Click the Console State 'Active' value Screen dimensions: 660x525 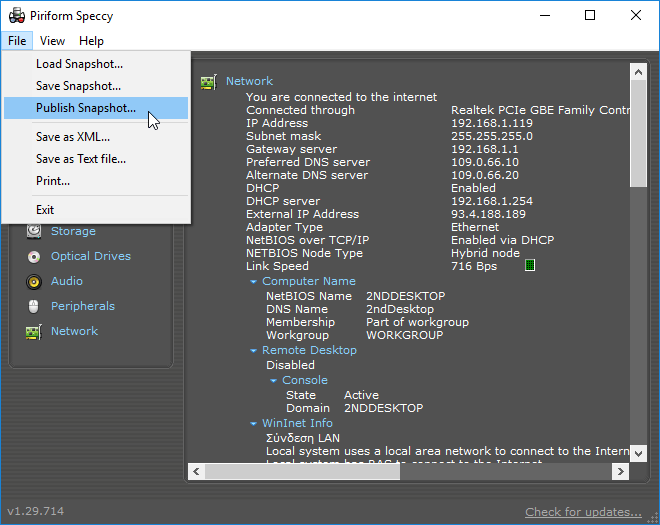(361, 395)
